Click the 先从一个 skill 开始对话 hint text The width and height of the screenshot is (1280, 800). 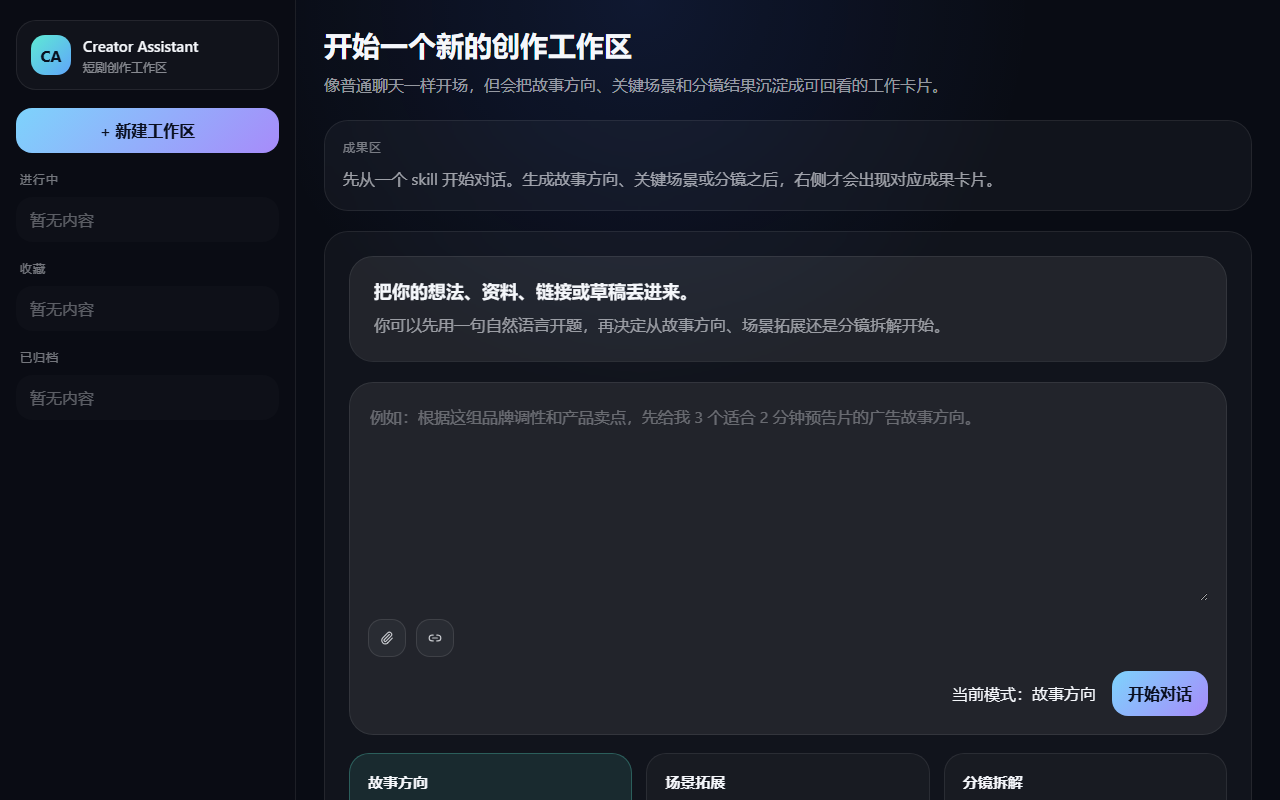(x=671, y=180)
